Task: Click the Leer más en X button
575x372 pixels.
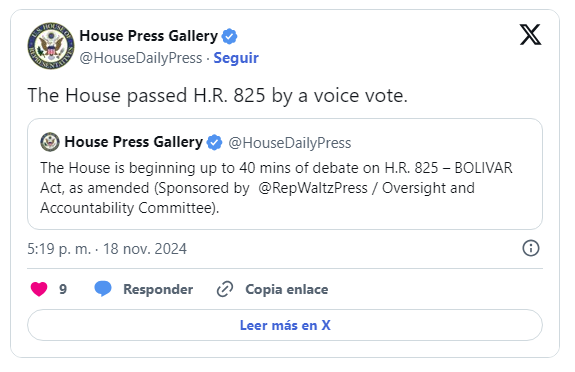Action: click(285, 325)
